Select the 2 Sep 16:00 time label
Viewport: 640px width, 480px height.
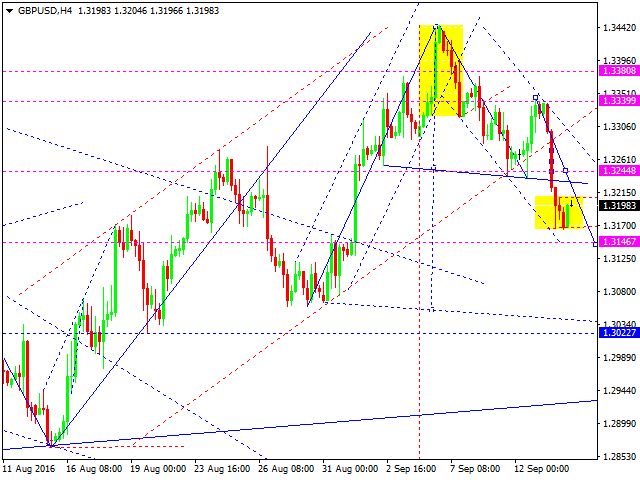coord(411,469)
